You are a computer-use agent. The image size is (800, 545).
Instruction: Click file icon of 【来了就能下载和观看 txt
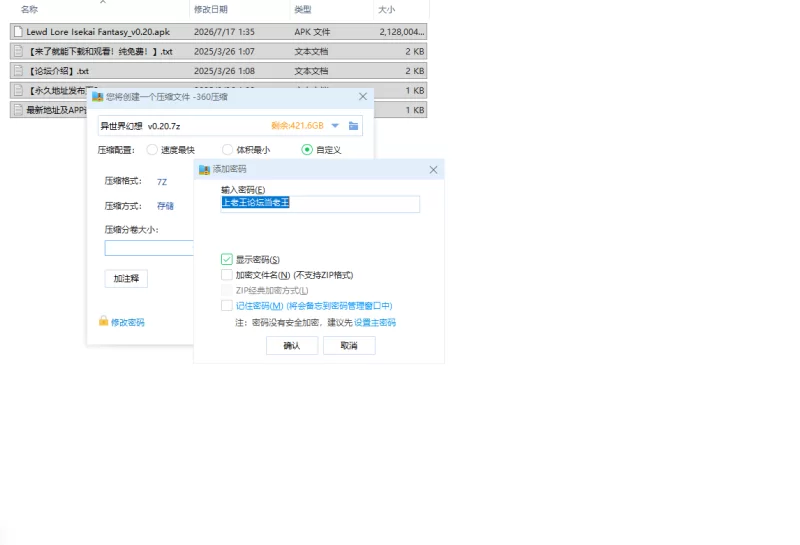pos(18,52)
